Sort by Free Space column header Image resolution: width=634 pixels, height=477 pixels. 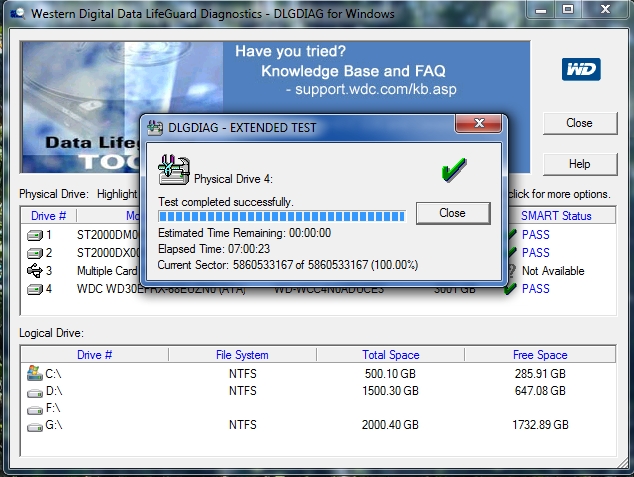tap(540, 355)
